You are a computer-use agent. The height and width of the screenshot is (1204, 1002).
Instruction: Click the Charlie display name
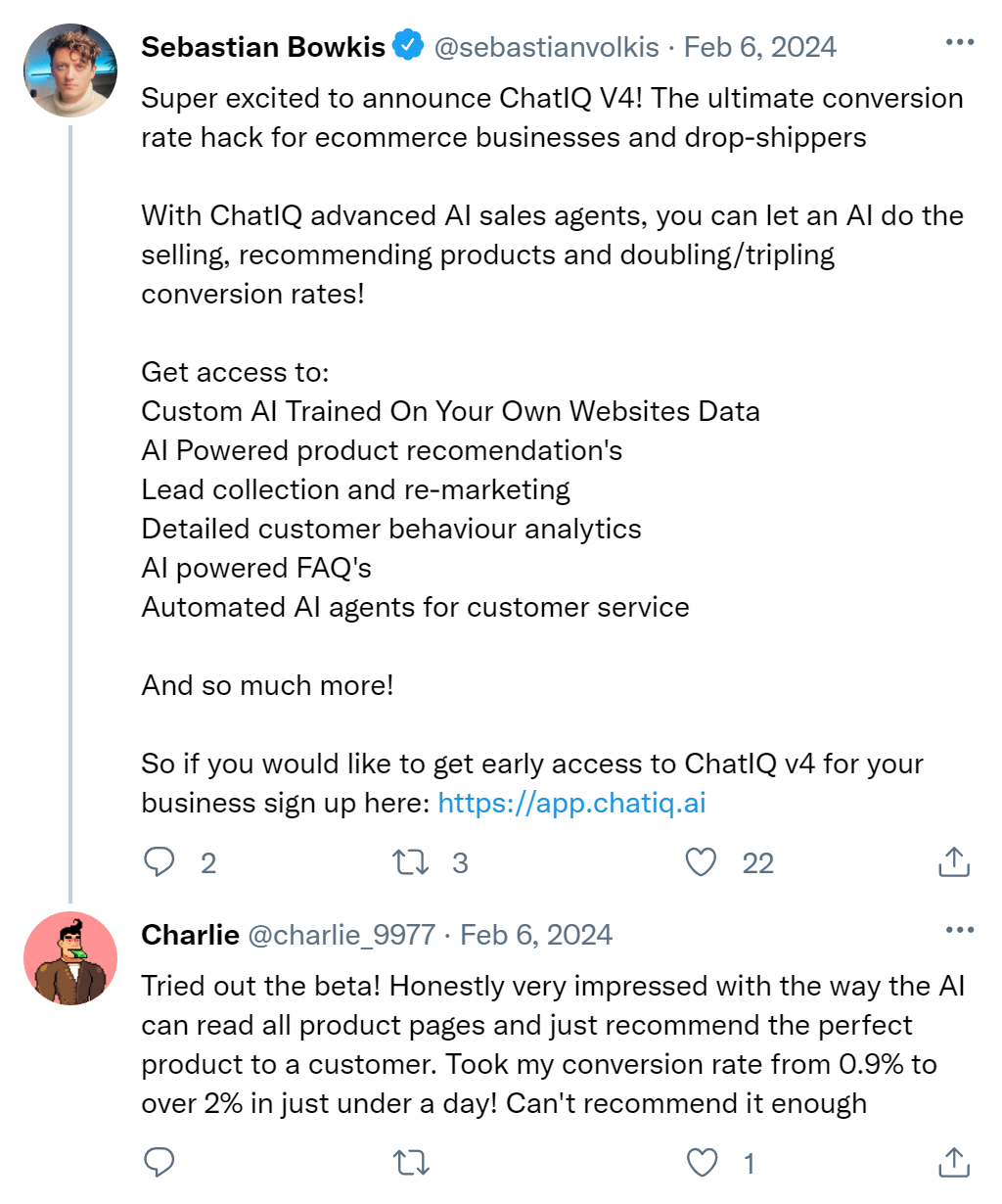[190, 935]
